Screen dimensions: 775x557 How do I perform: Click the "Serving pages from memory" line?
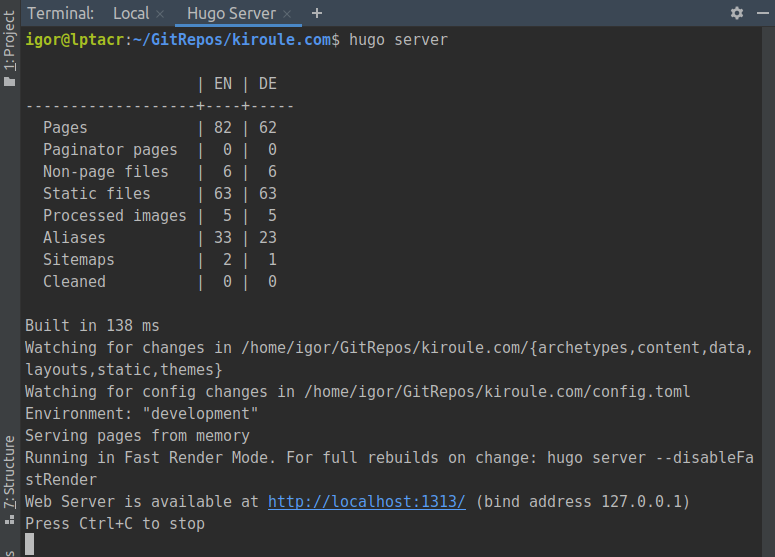click(x=137, y=435)
